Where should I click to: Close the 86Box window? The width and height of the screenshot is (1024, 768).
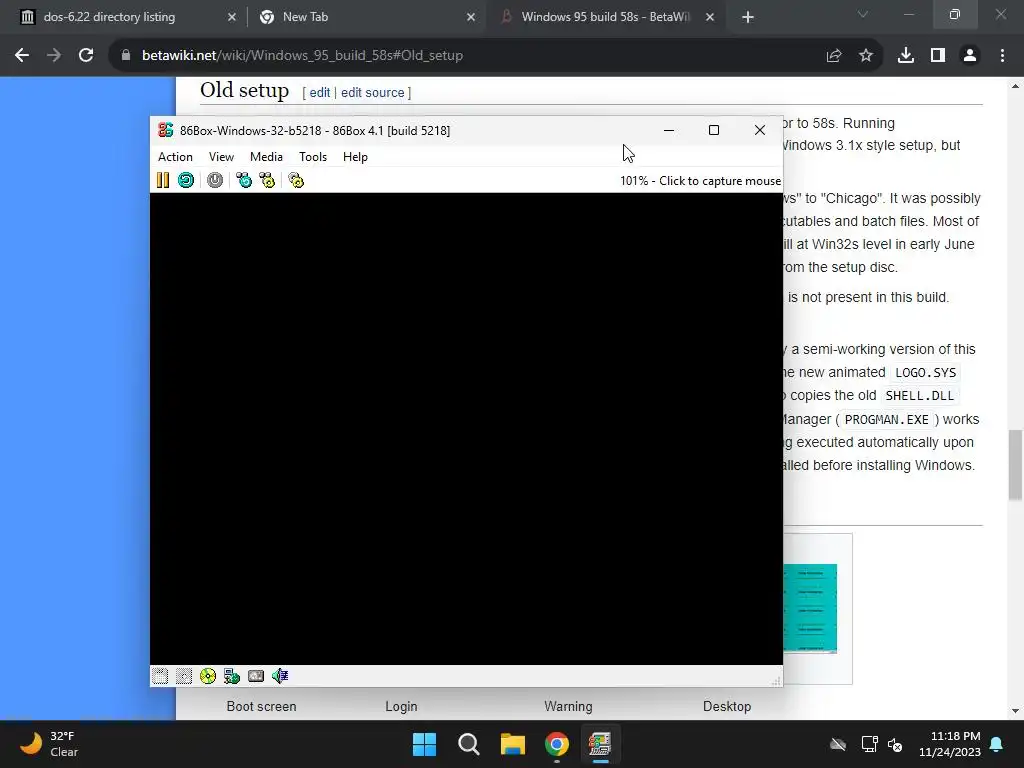(x=760, y=131)
